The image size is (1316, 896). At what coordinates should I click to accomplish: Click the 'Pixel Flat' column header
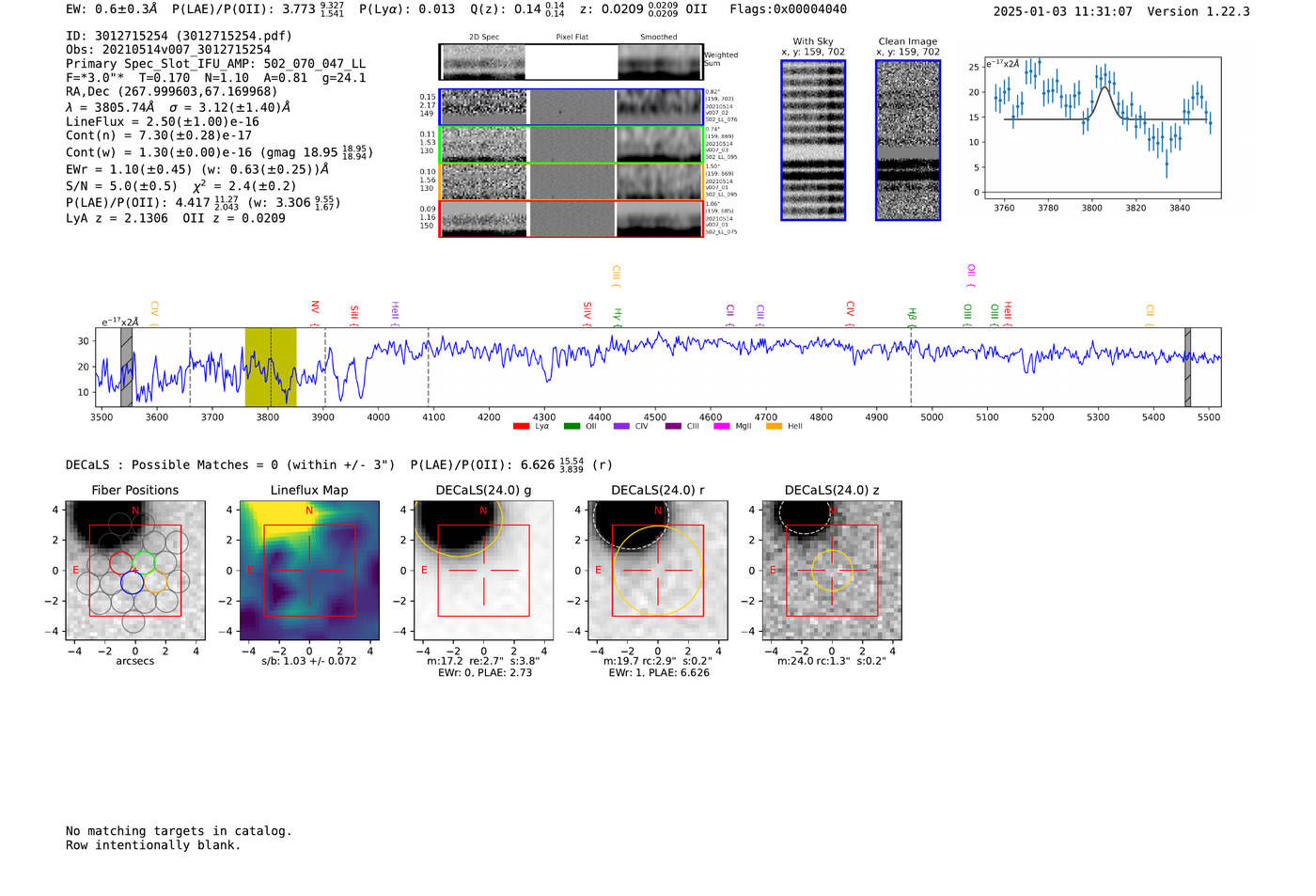(572, 38)
